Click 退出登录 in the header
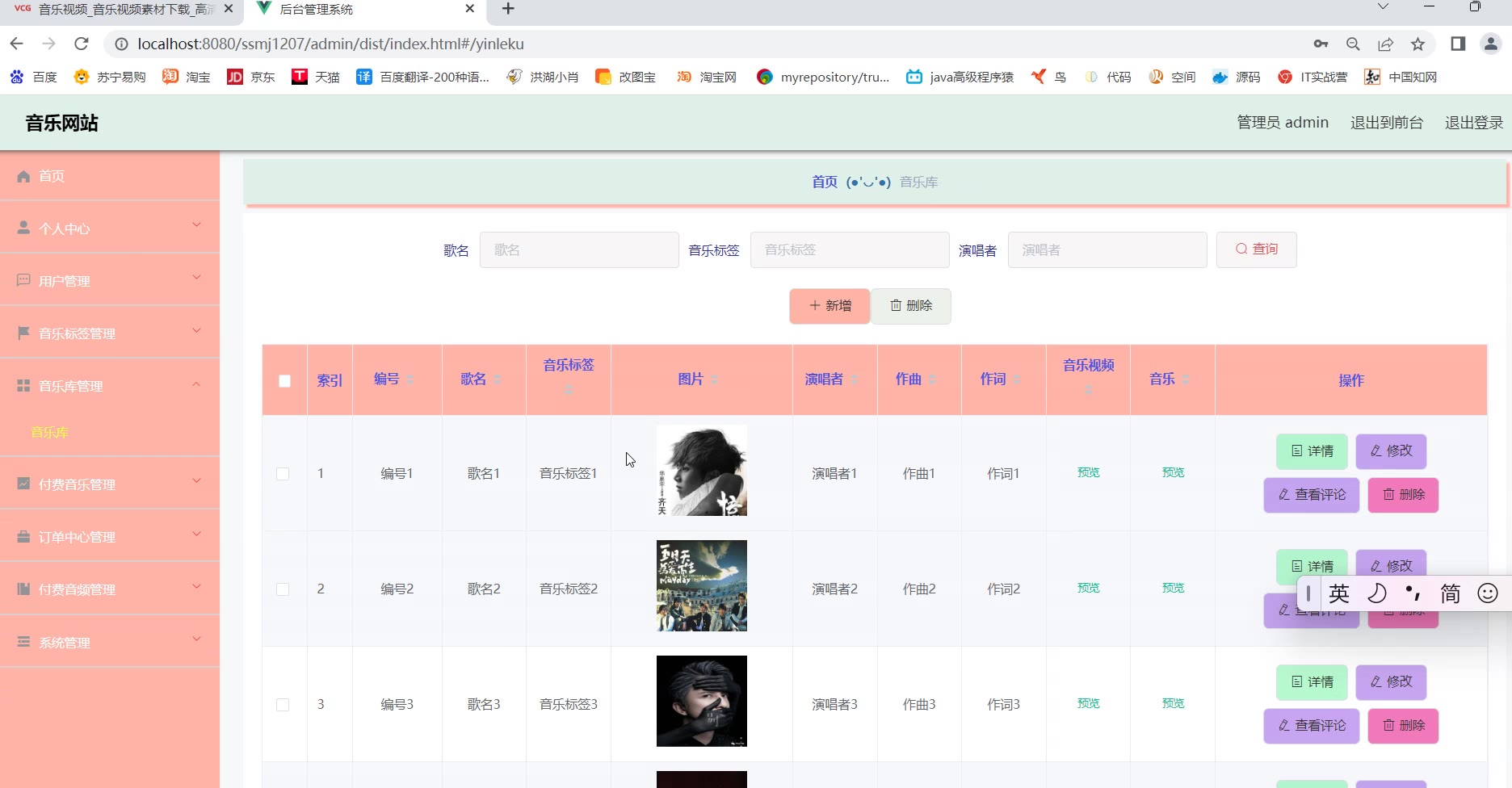The image size is (1512, 788). point(1474,123)
